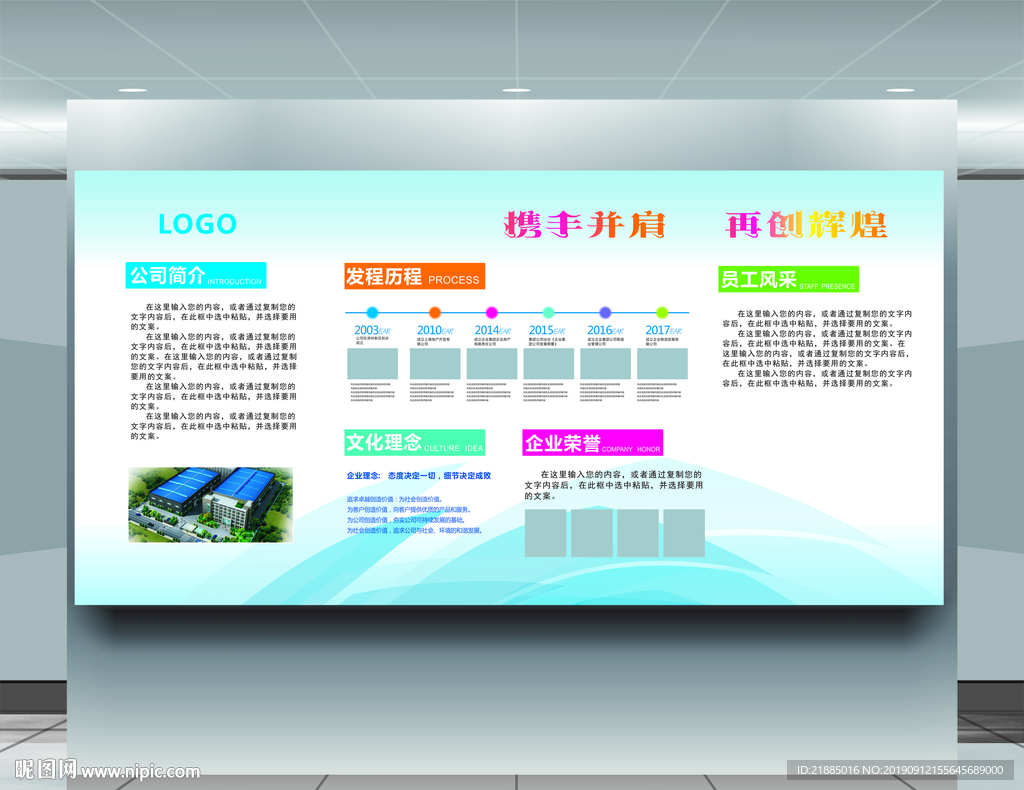Image resolution: width=1024 pixels, height=790 pixels.
Task: Select the 再创辉煌 slogan heading
Action: click(x=806, y=225)
